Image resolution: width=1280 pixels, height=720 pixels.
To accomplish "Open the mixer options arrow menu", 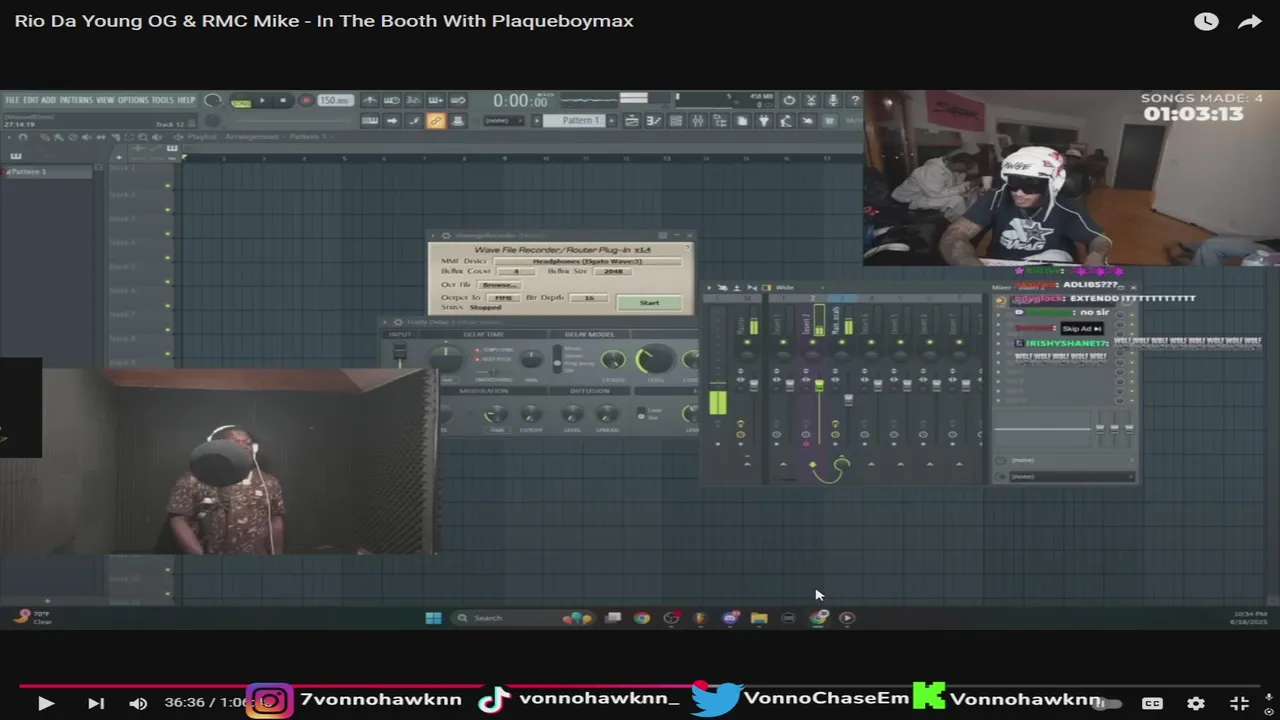I will tap(709, 287).
